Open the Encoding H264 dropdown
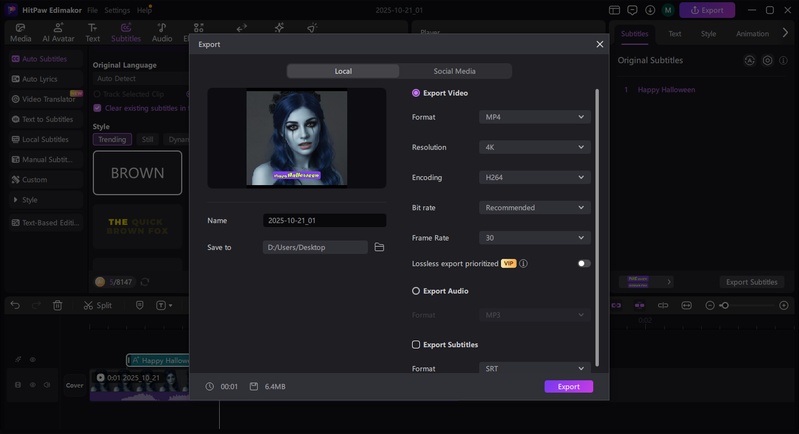The width and height of the screenshot is (799, 434). [534, 177]
